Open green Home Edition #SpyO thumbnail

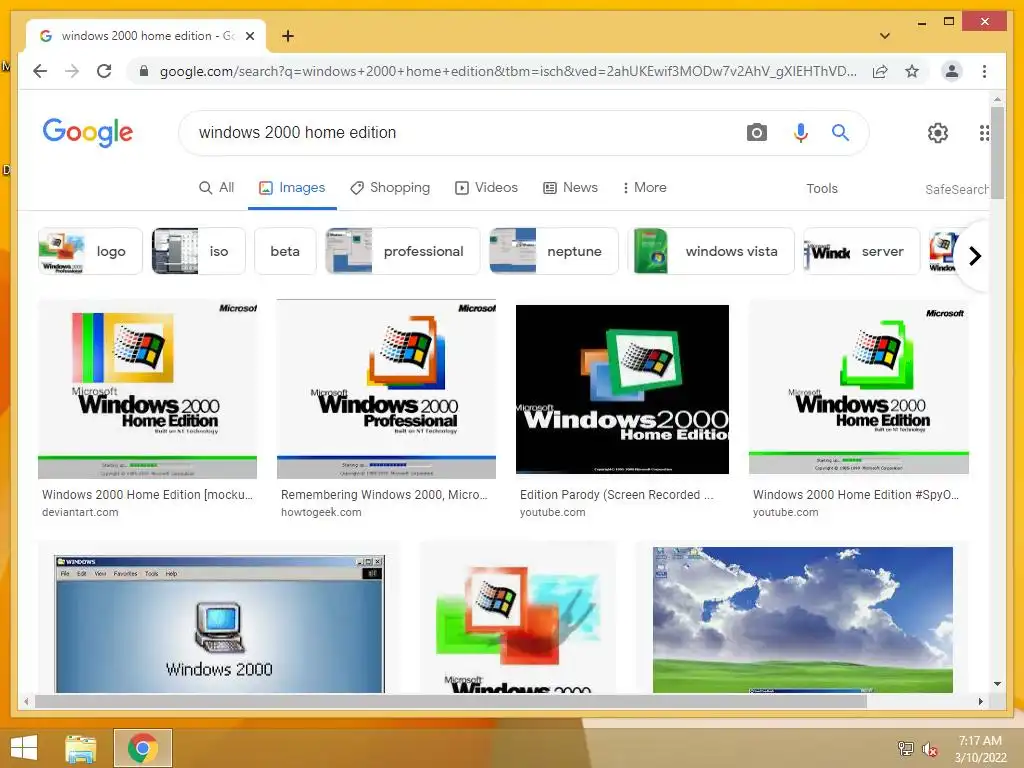tap(859, 389)
